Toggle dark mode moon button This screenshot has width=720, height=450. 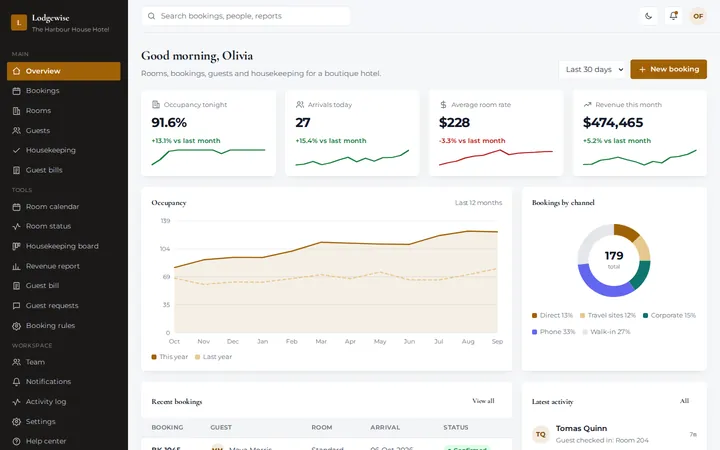tap(648, 16)
